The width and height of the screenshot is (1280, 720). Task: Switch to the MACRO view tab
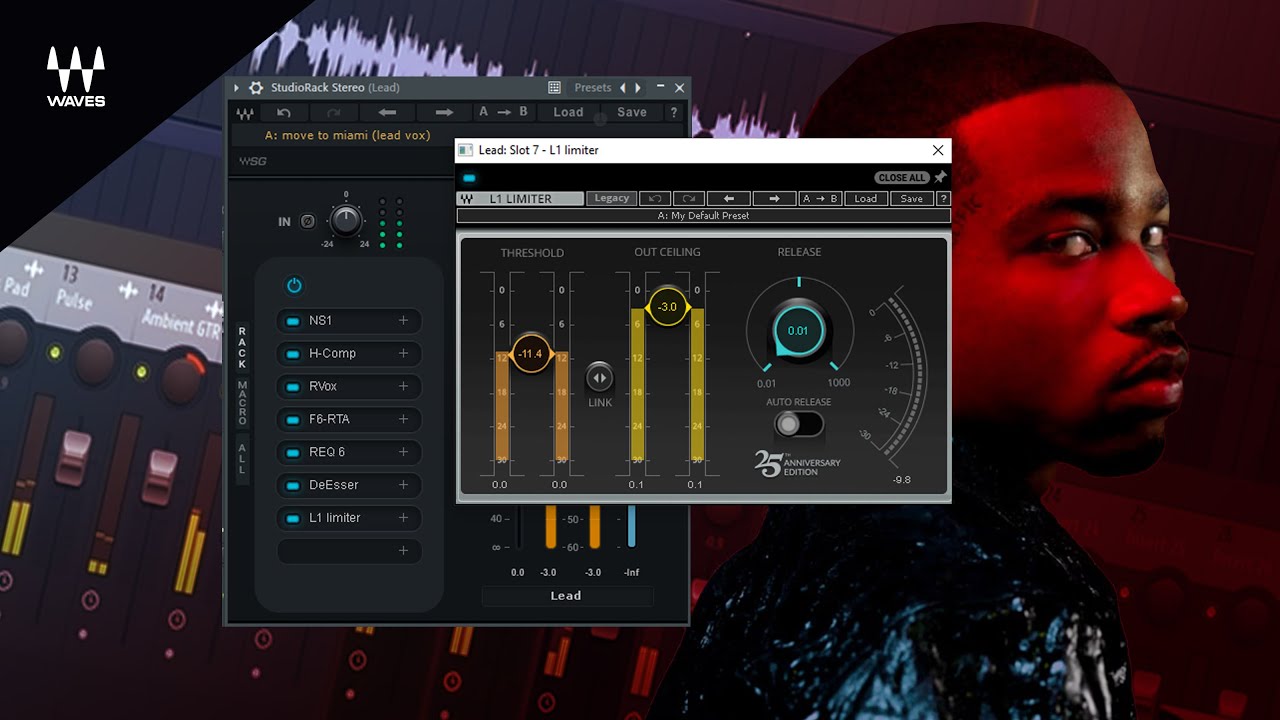242,403
